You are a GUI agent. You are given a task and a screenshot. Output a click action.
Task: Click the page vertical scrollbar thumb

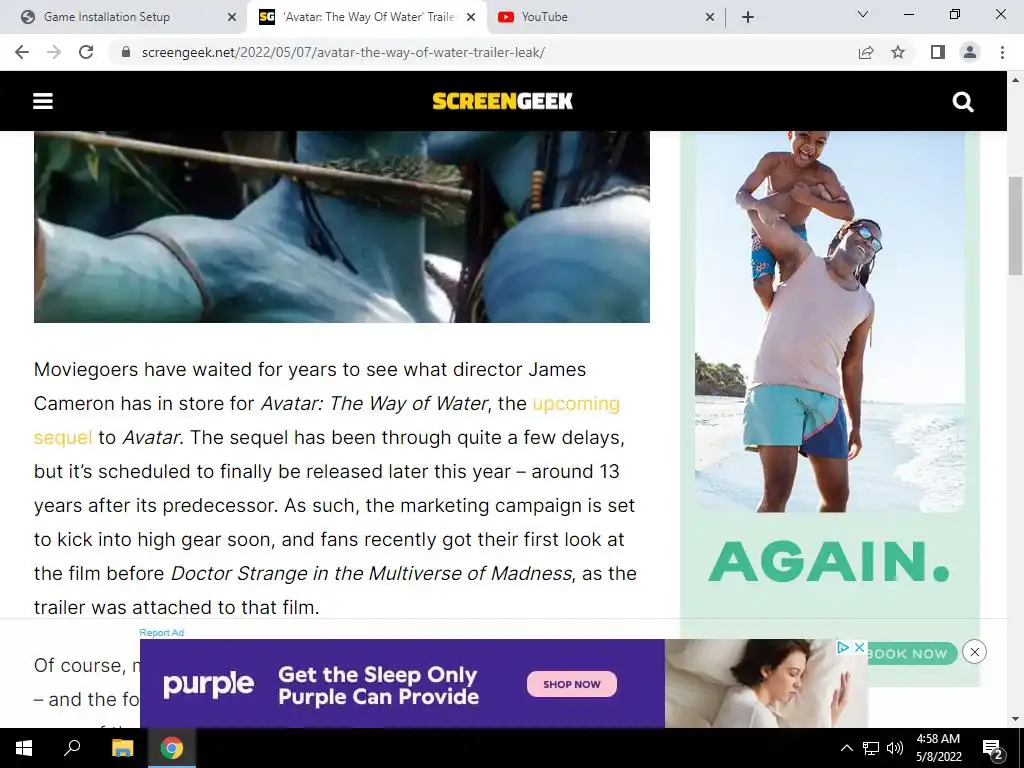click(x=1015, y=226)
